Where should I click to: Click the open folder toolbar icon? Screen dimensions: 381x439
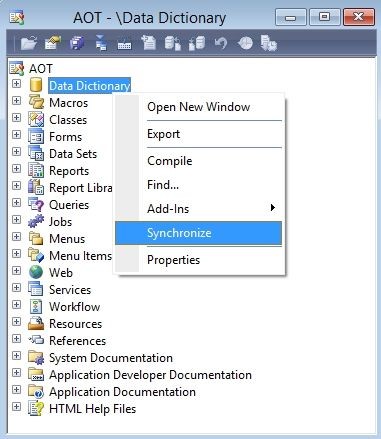29,43
